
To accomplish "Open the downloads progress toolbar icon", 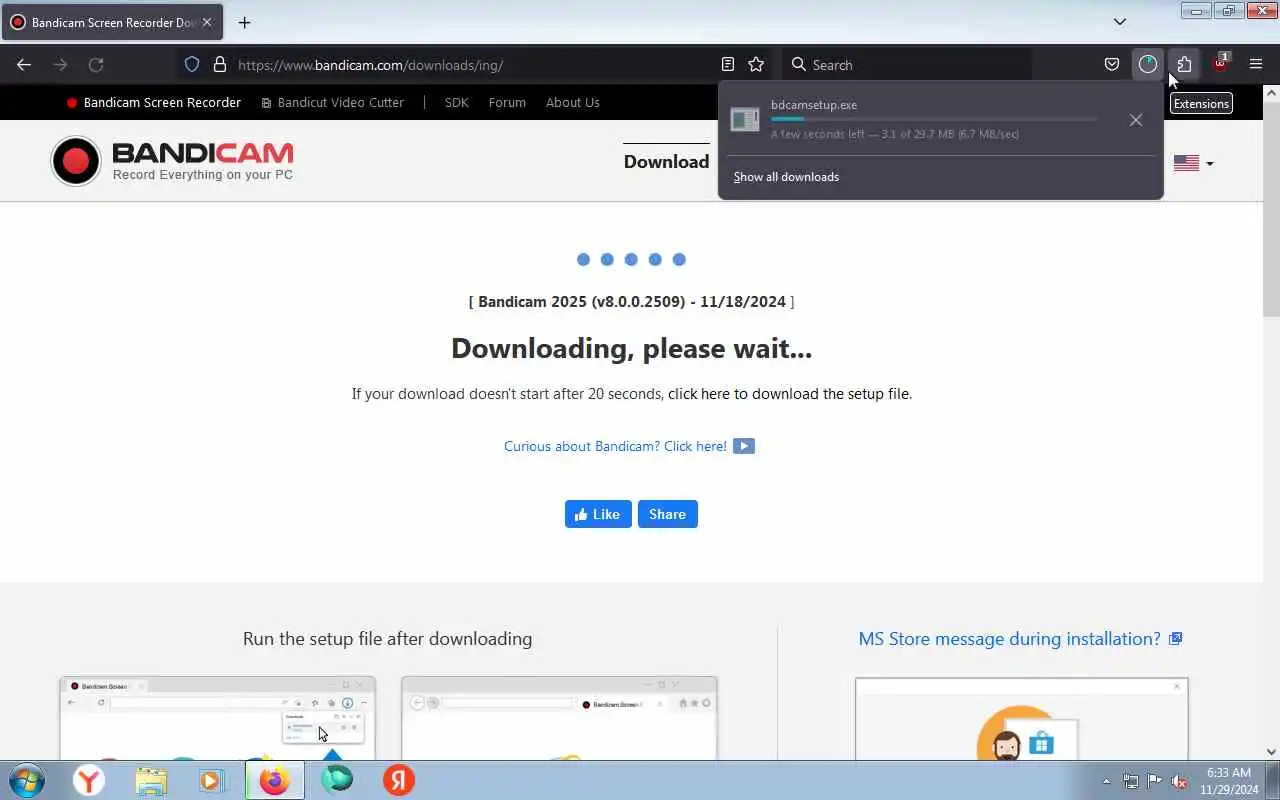I will point(1148,65).
